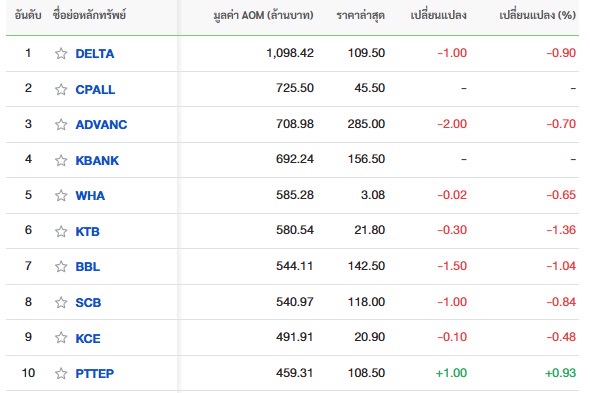This screenshot has height=393, width=590.
Task: Favorite PTTEP using its star icon
Action: [61, 373]
